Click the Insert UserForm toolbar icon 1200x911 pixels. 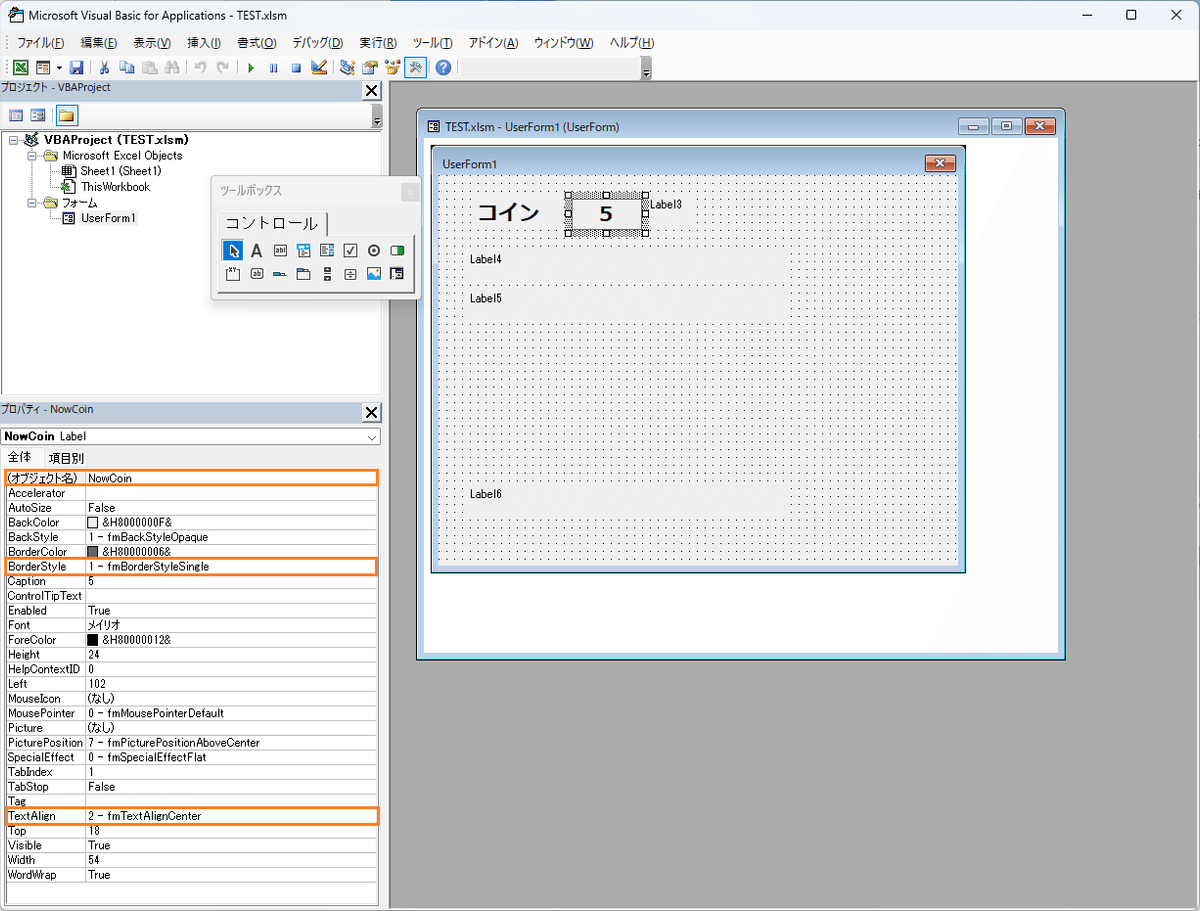tap(43, 68)
